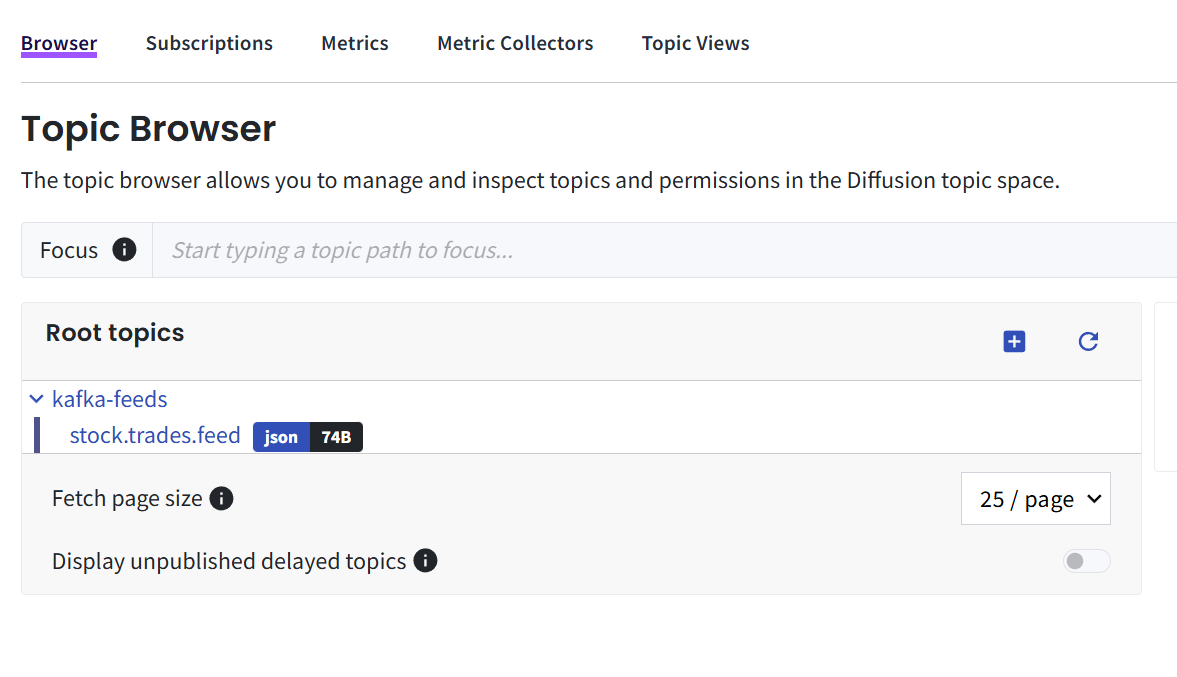Switch to the Subscriptions tab
1177x677 pixels.
pos(209,43)
